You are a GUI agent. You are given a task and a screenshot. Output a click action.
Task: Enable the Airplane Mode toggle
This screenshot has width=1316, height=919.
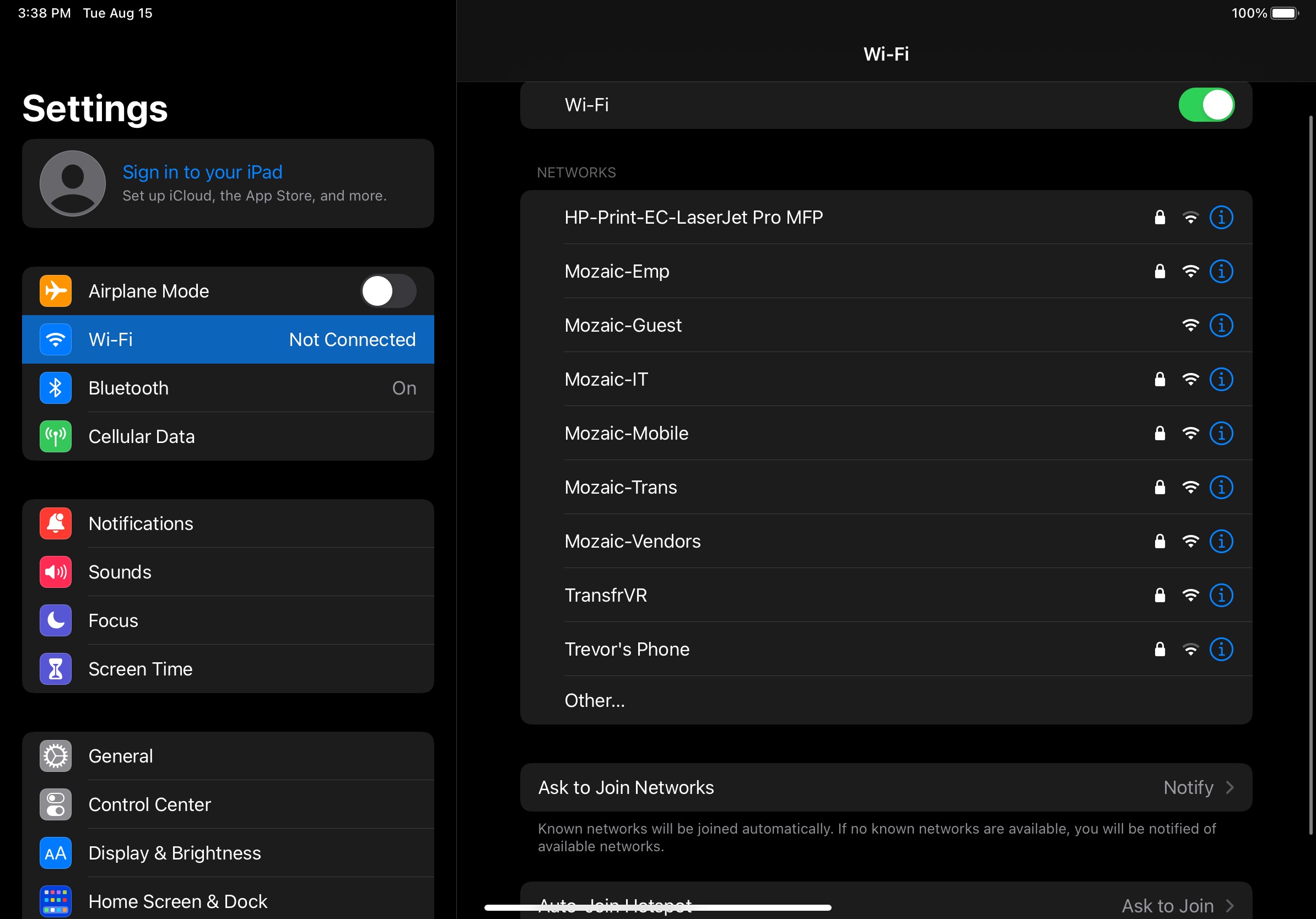388,291
